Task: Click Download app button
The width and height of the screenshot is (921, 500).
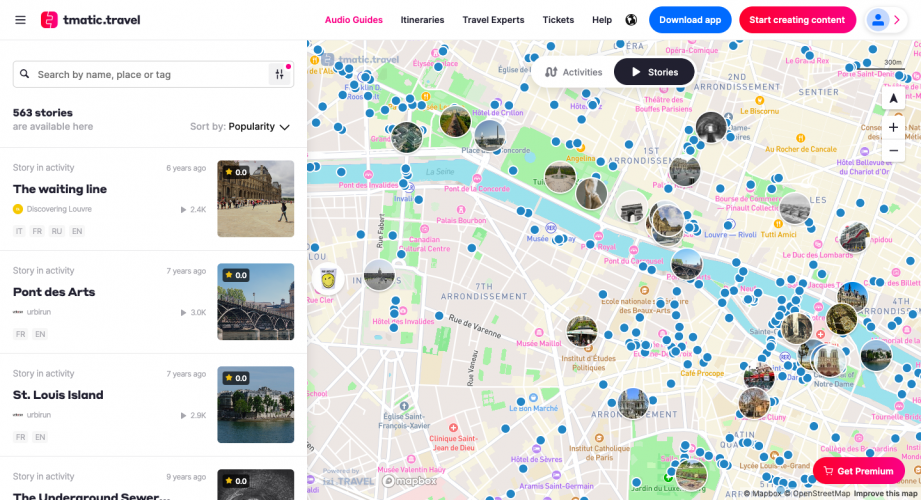Action: coord(690,20)
